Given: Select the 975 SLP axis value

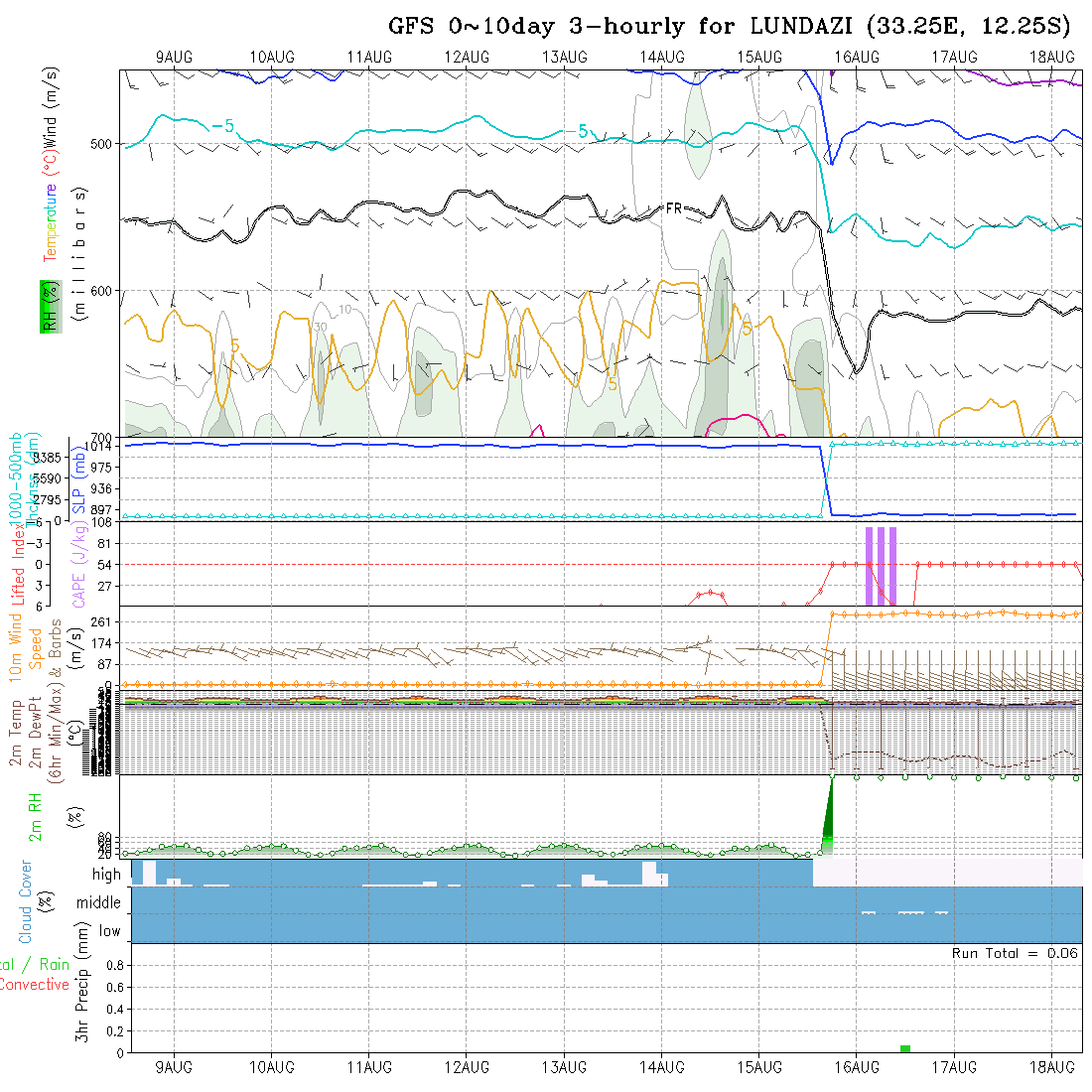Looking at the screenshot, I should coord(101,468).
